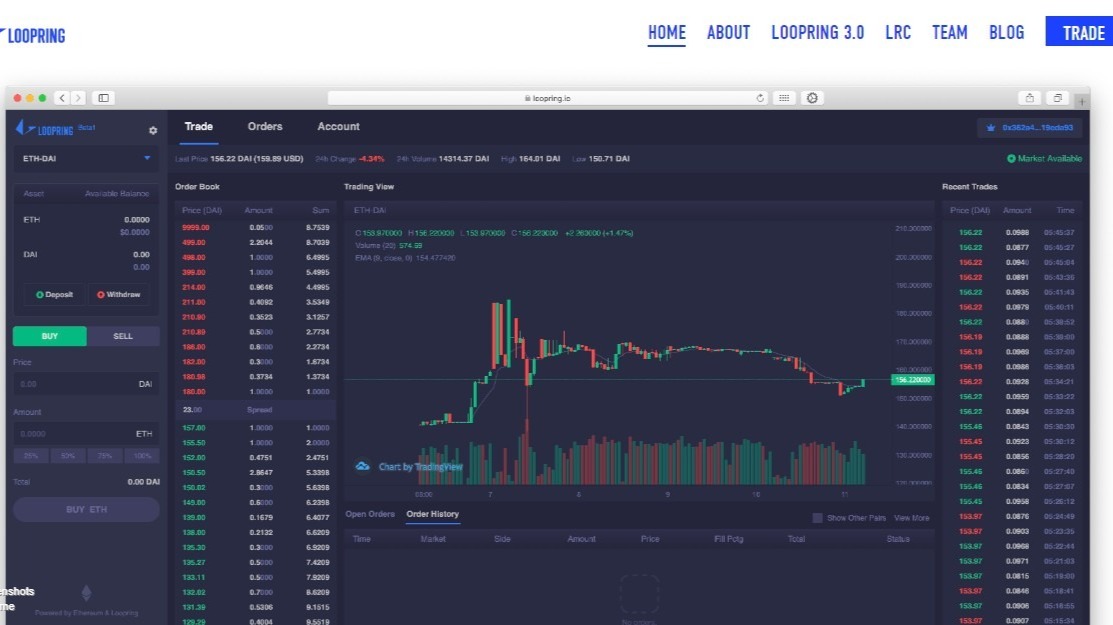The height and width of the screenshot is (625, 1113).
Task: Go to the HOME menu item
Action: point(667,33)
